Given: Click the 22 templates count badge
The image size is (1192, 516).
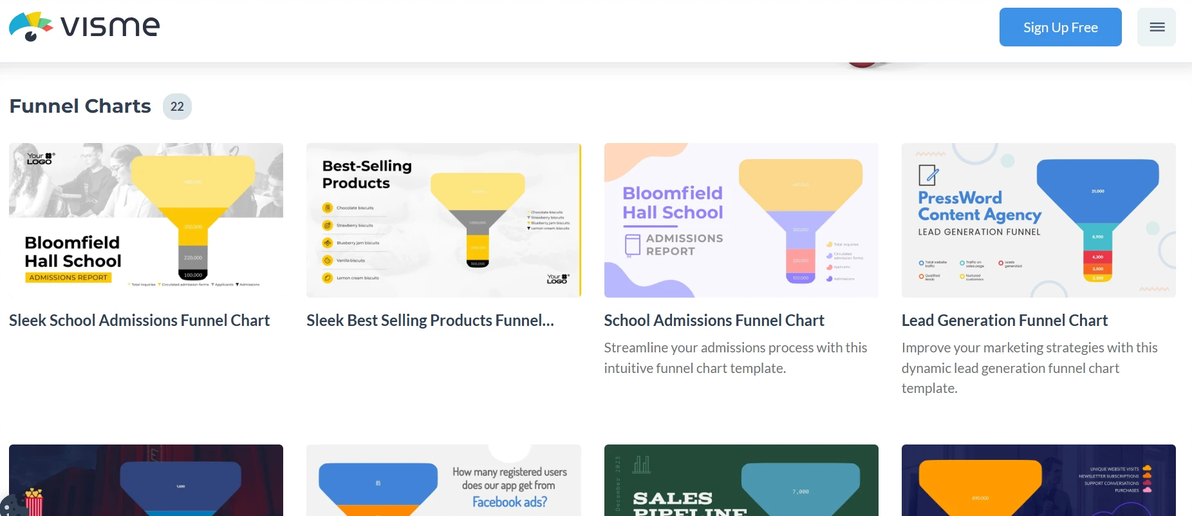Looking at the screenshot, I should (x=177, y=106).
